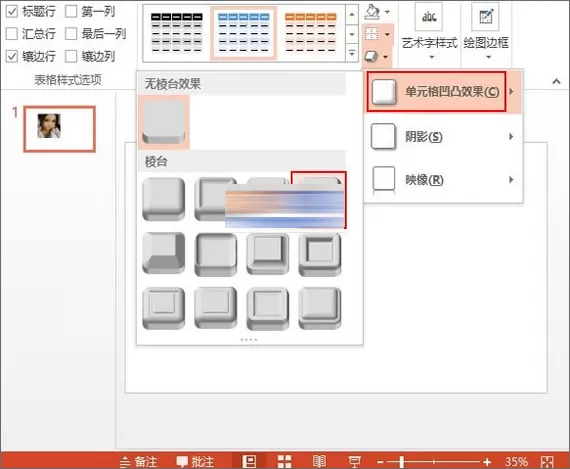Uncheck the 镶边行 checkbox

point(12,56)
